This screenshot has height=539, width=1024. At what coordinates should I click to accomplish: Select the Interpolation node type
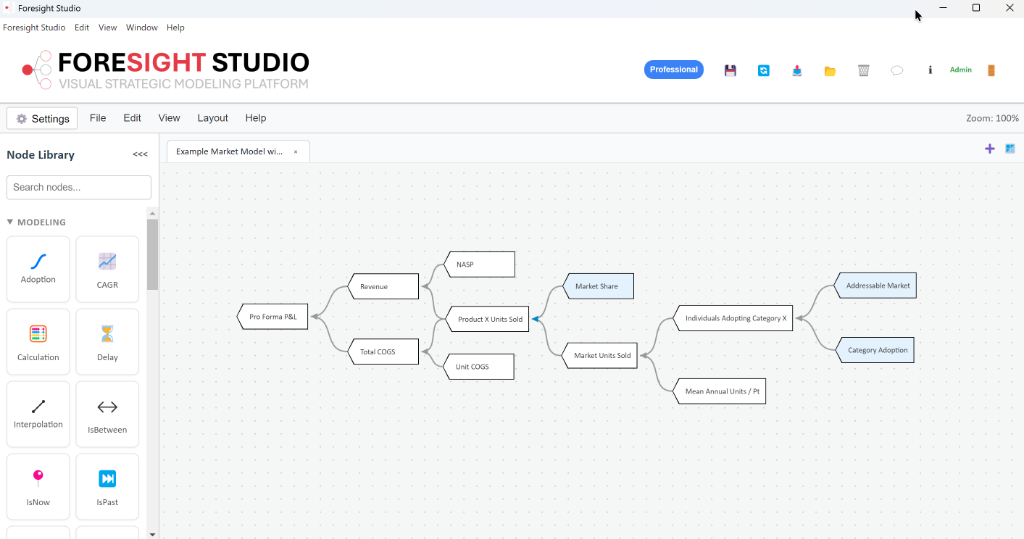coord(38,414)
